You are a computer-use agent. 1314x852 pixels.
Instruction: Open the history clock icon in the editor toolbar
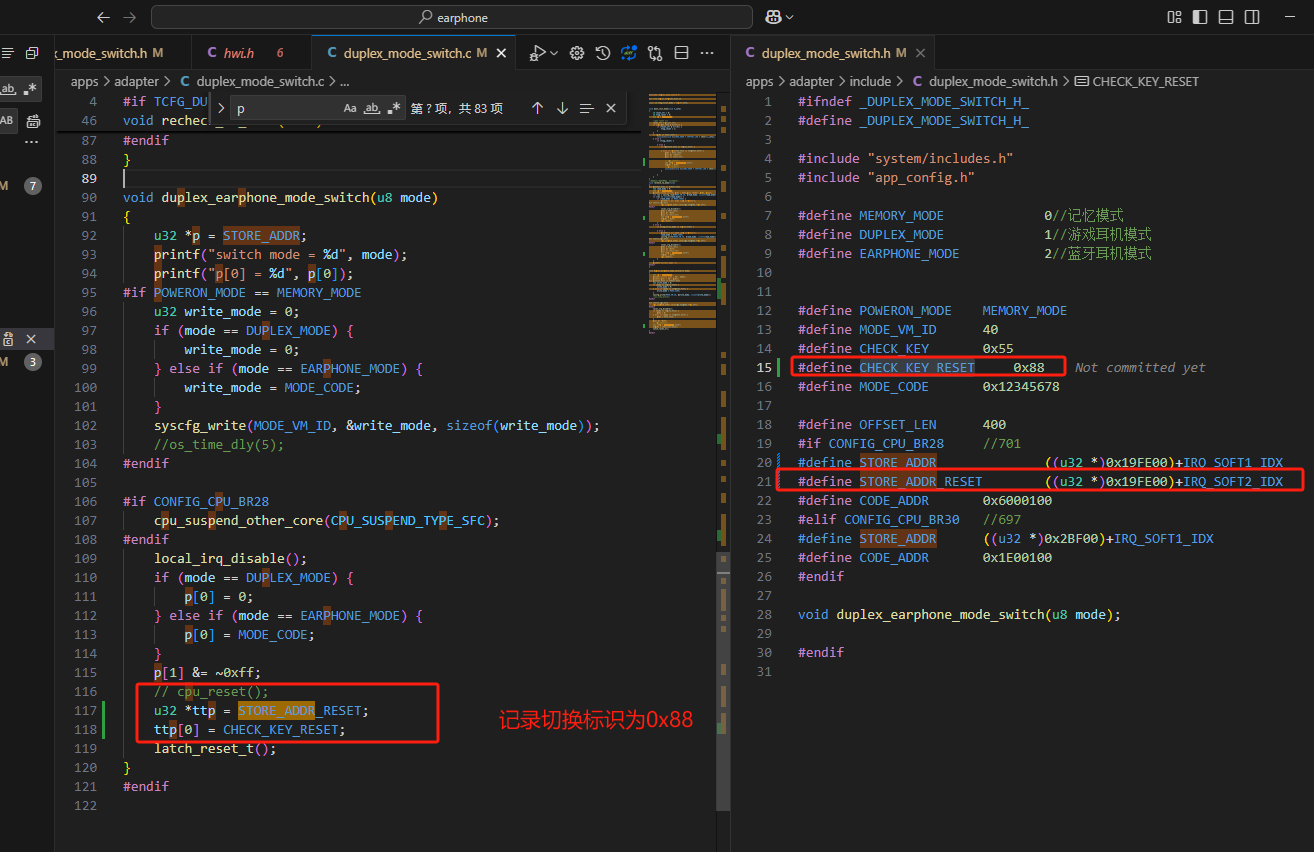[x=603, y=53]
